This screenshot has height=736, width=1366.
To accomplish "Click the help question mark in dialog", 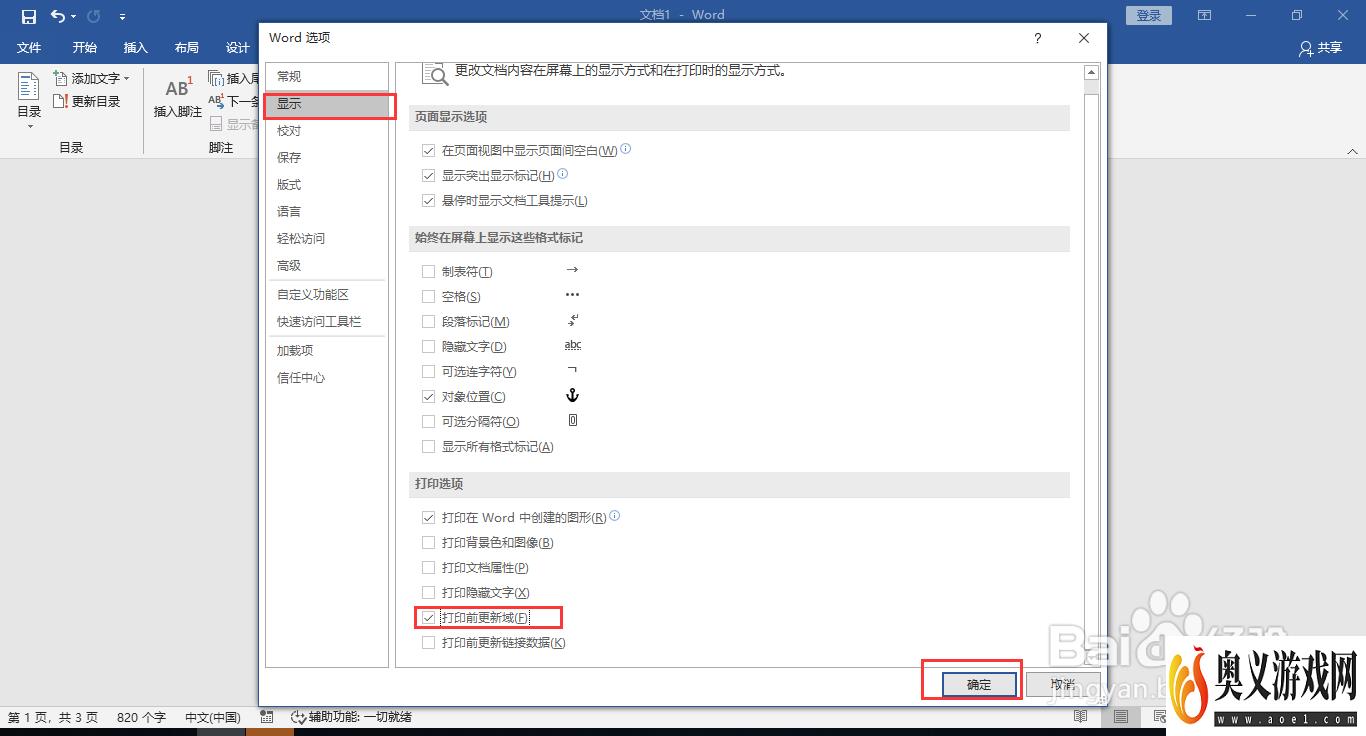I will (1037, 38).
